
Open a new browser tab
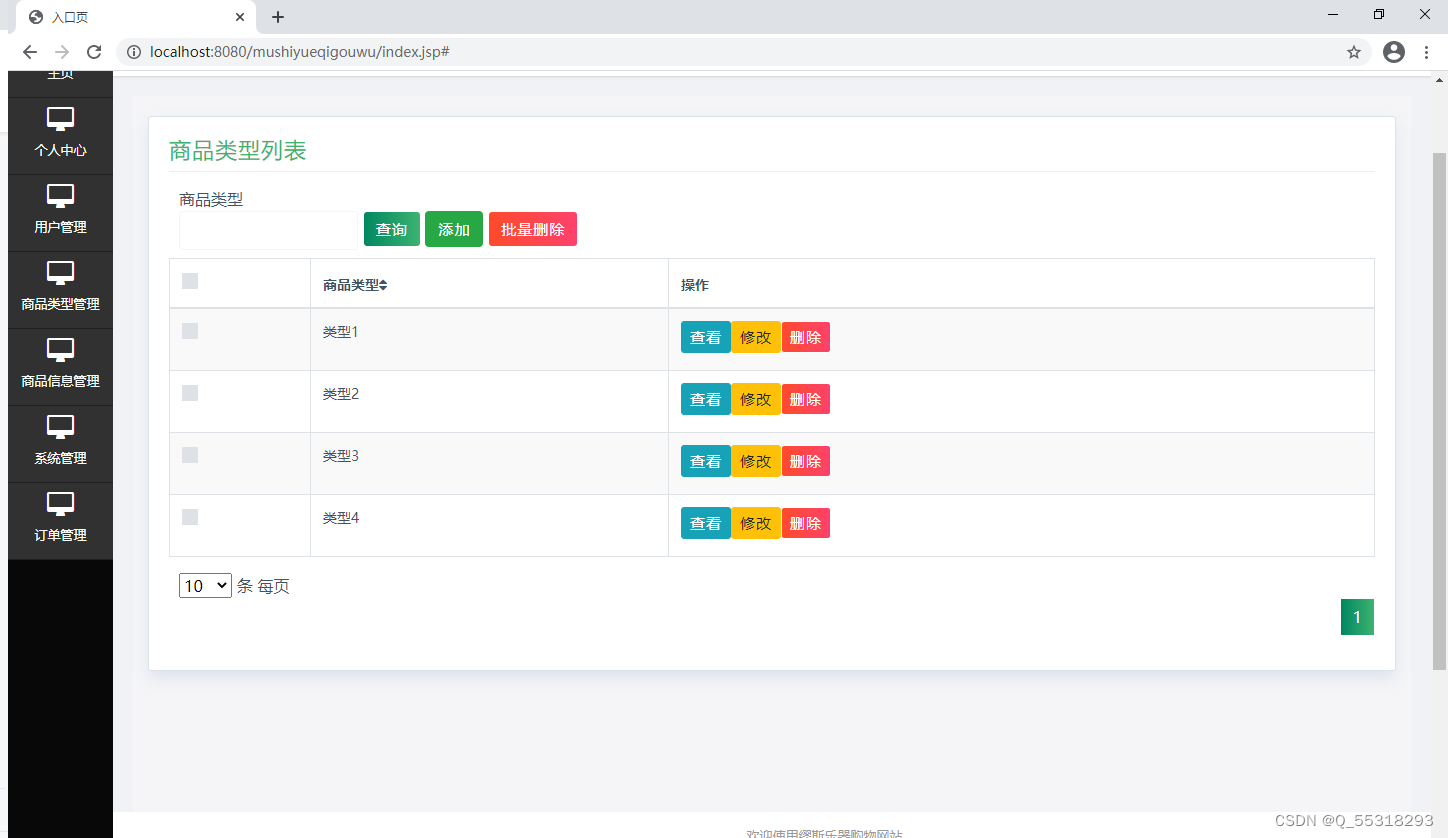pyautogui.click(x=278, y=17)
